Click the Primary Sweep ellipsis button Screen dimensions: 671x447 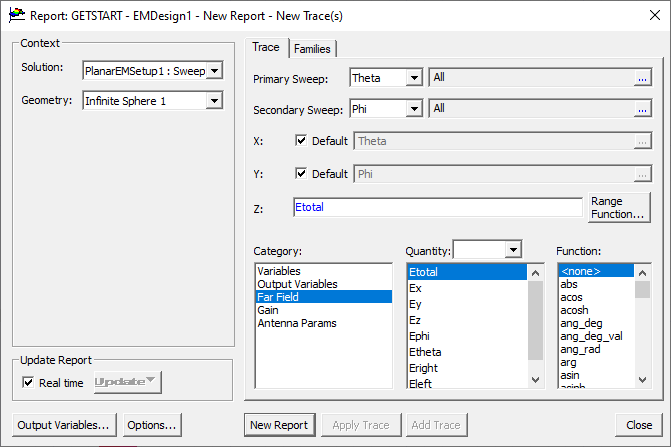click(x=642, y=78)
